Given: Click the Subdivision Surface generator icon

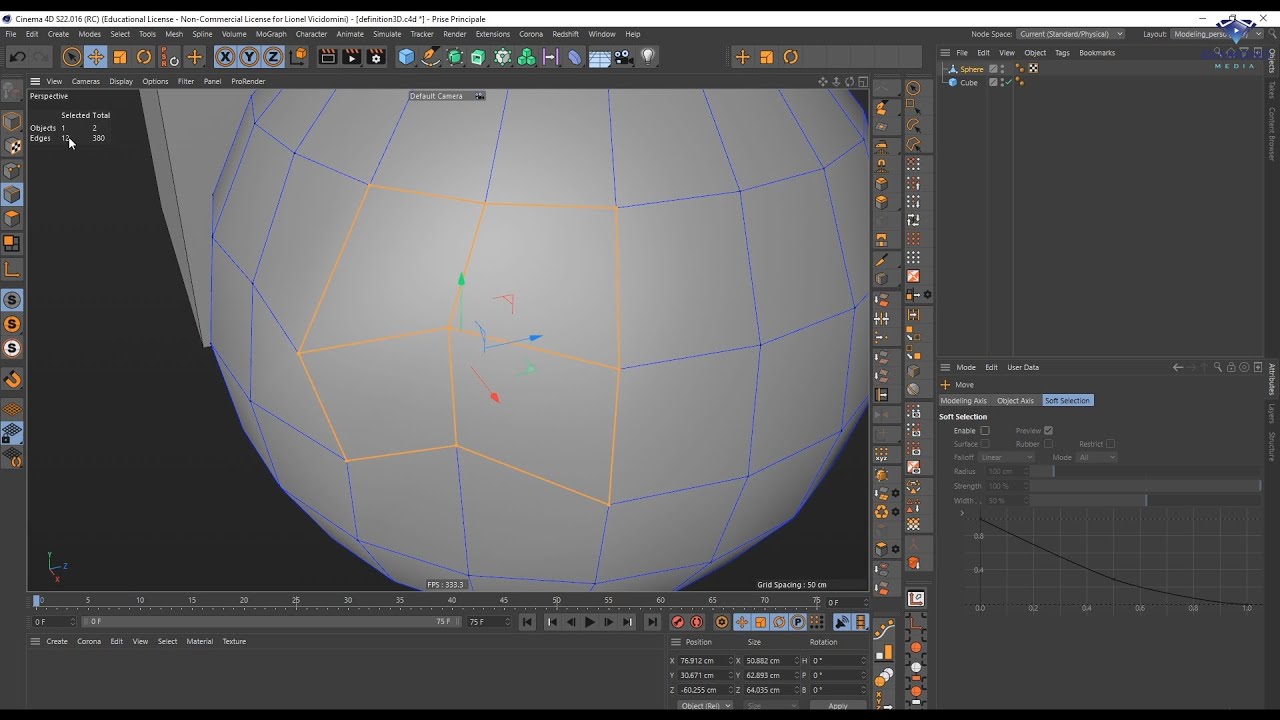Looking at the screenshot, I should coord(455,57).
